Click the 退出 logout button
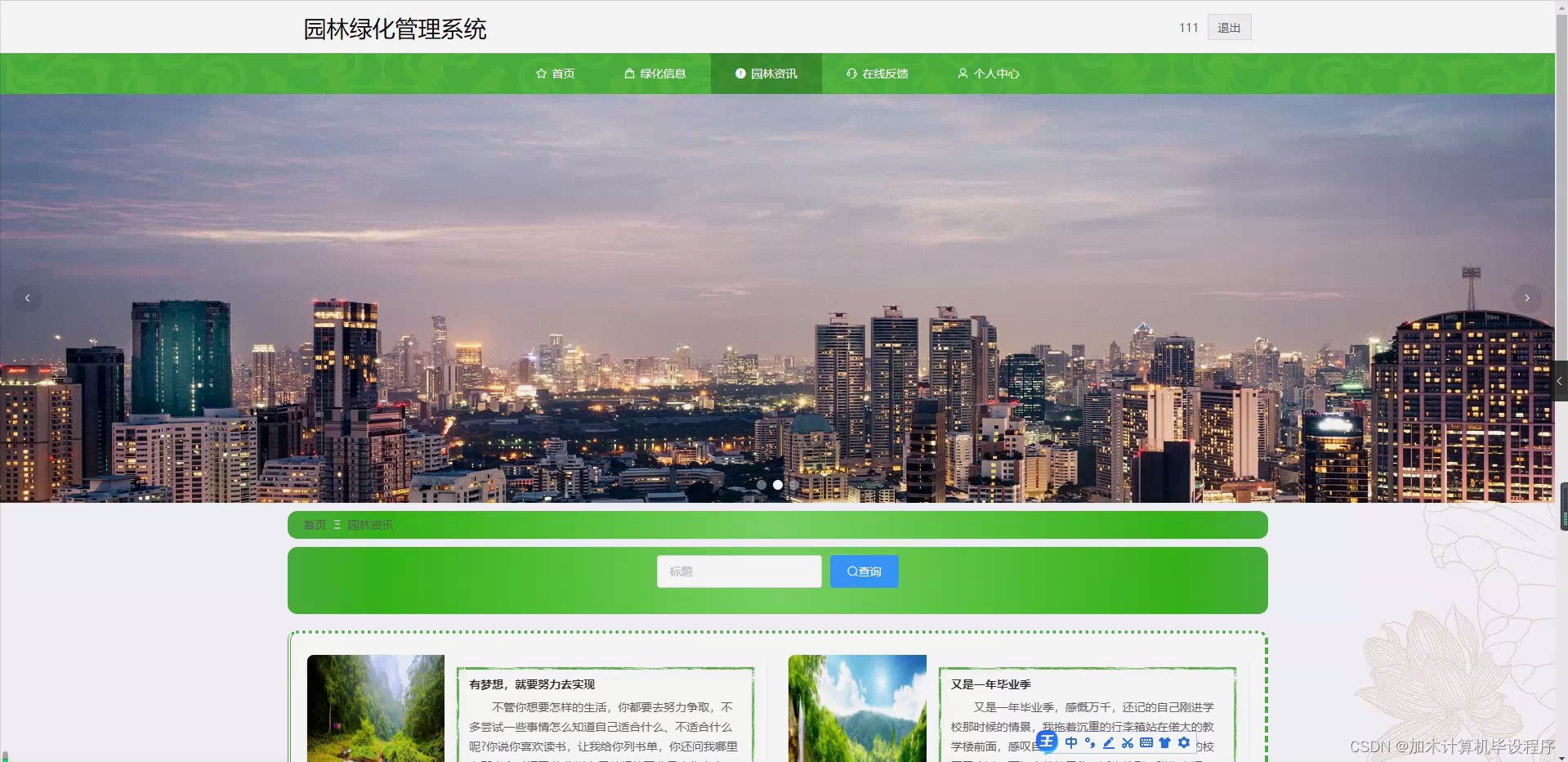Screen dimensions: 1568x762 point(1228,27)
